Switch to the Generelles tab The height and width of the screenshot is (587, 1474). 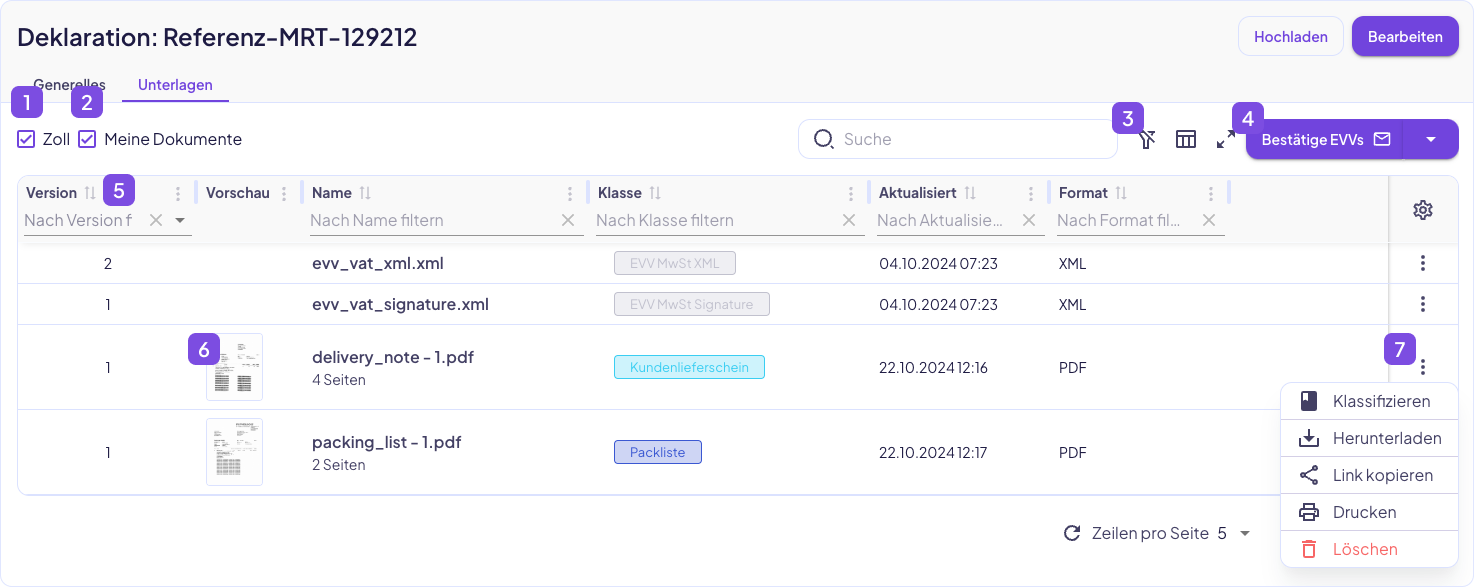click(69, 85)
